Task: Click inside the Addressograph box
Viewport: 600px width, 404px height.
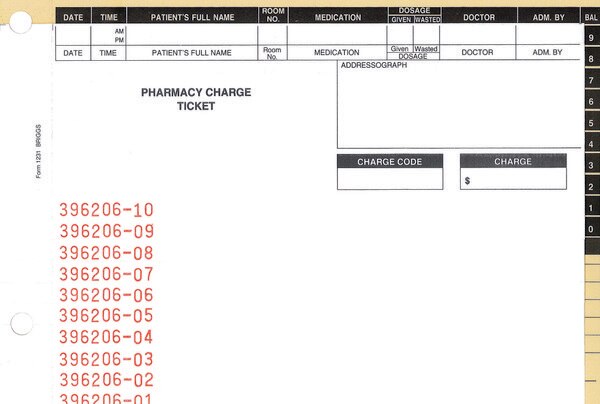Action: (x=459, y=104)
